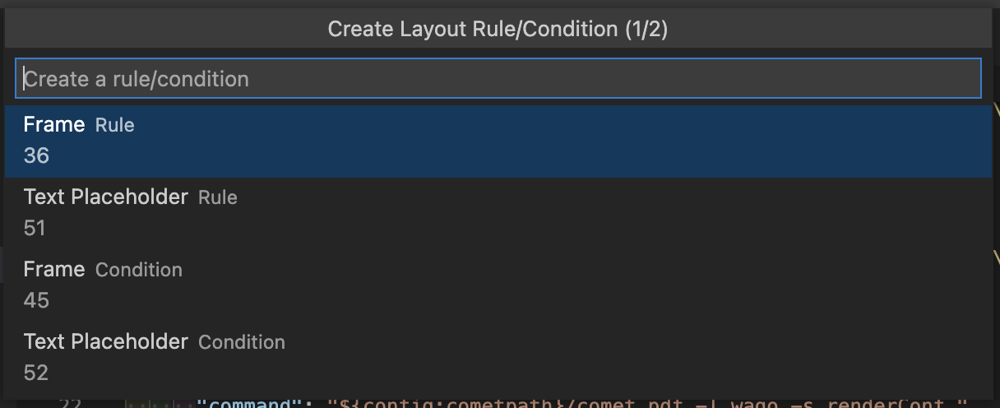Select Text Placeholder Condition option

pos(498,357)
